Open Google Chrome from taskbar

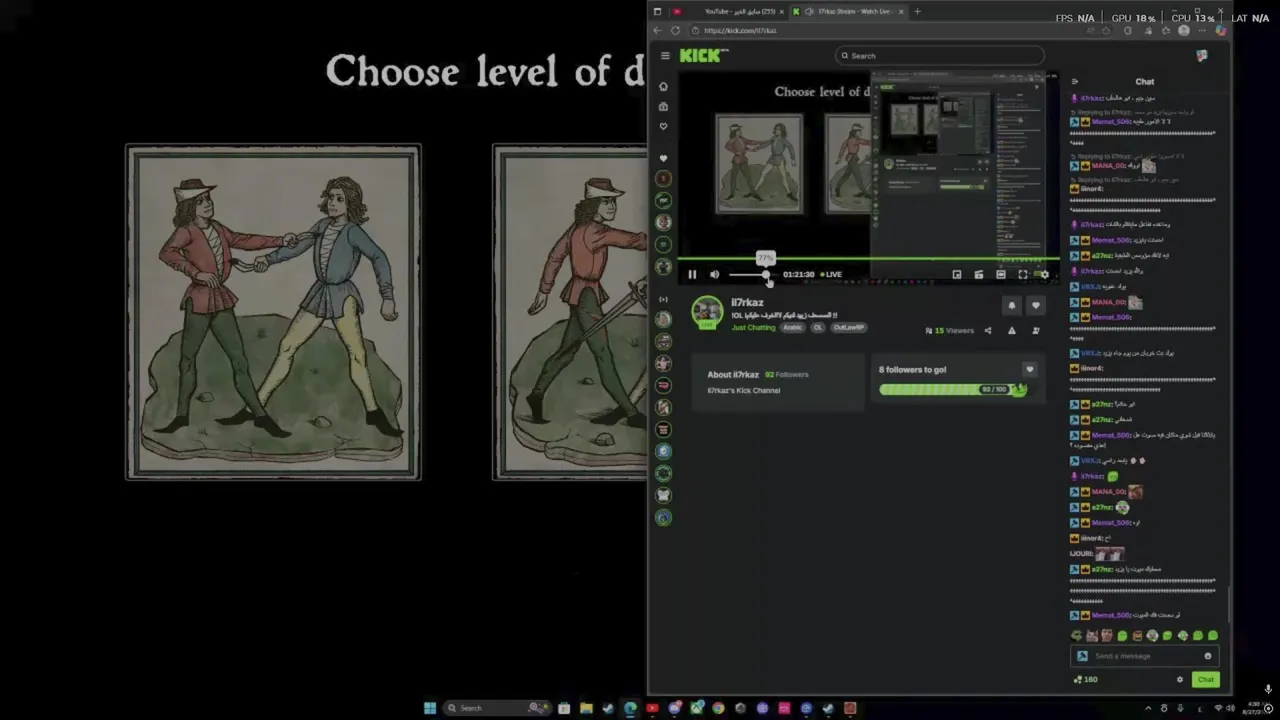click(718, 708)
